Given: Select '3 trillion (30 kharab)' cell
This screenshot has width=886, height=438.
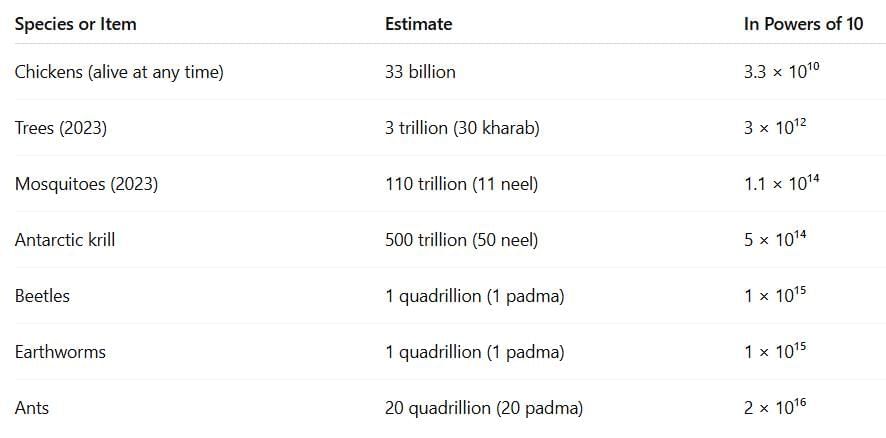Looking at the screenshot, I should [x=462, y=128].
